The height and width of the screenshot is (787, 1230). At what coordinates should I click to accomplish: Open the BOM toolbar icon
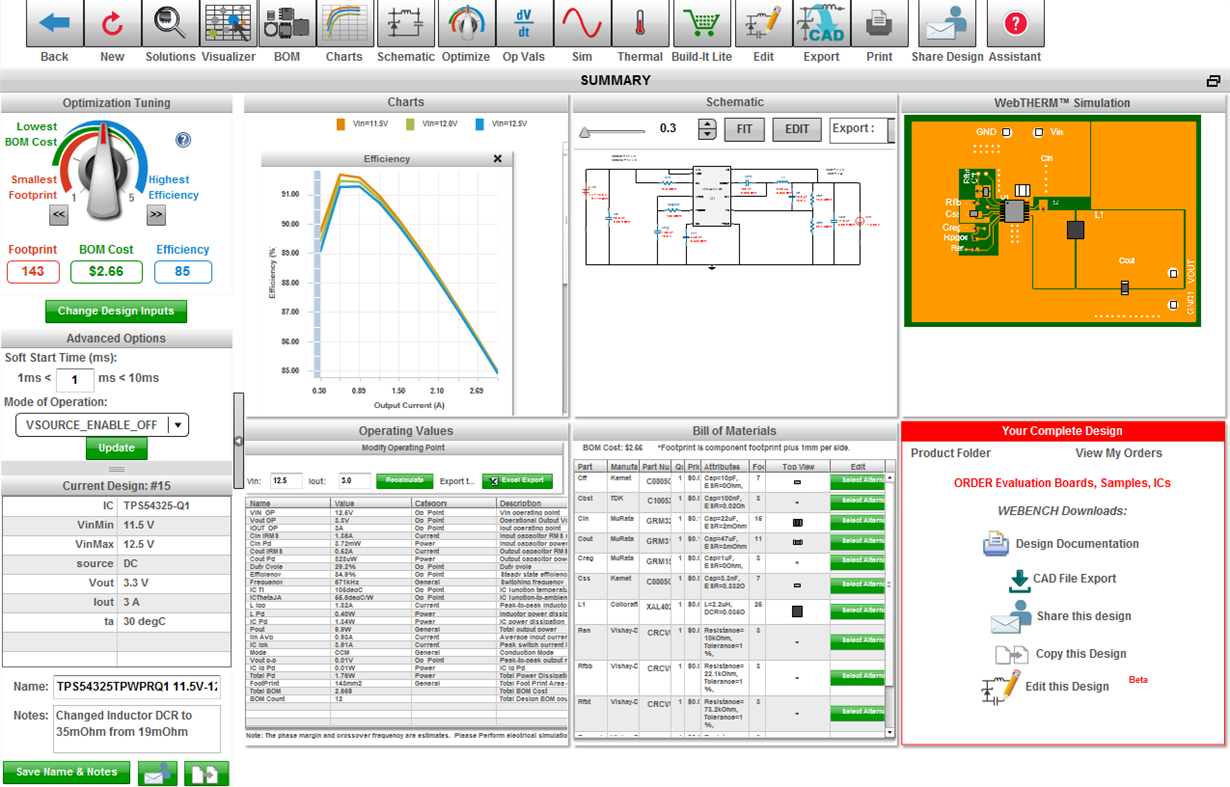(287, 24)
